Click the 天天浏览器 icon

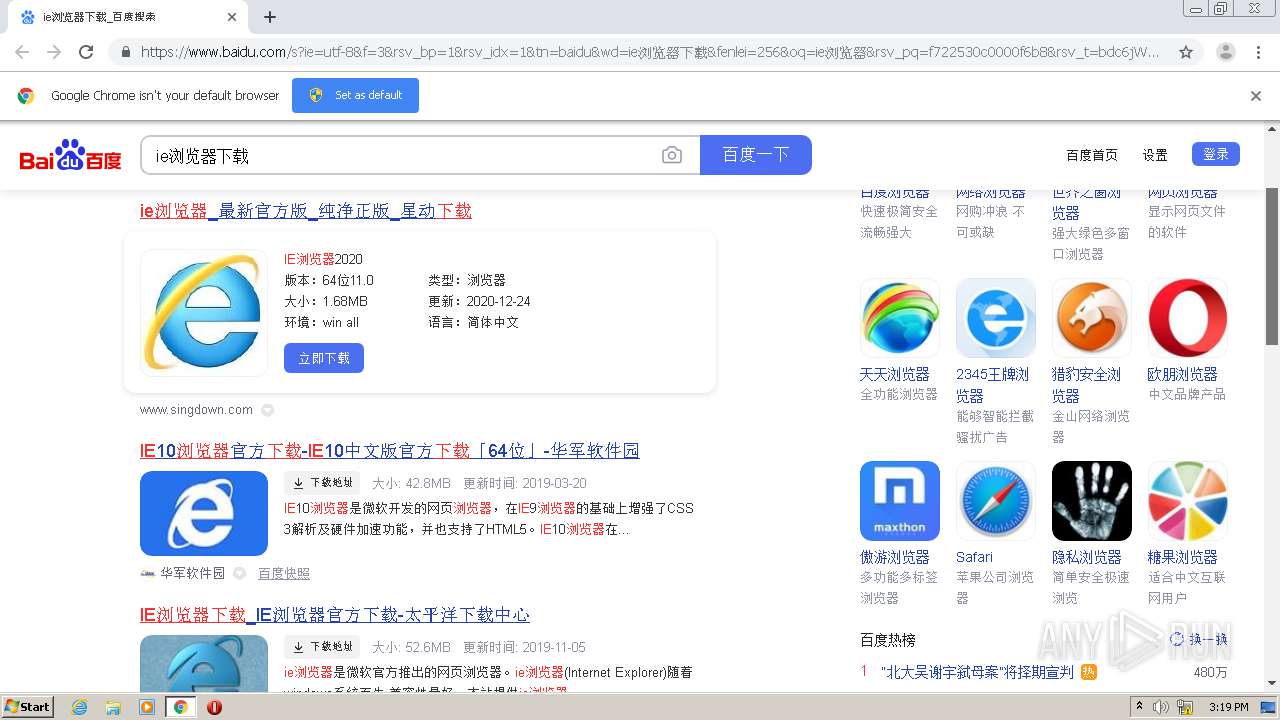[900, 318]
